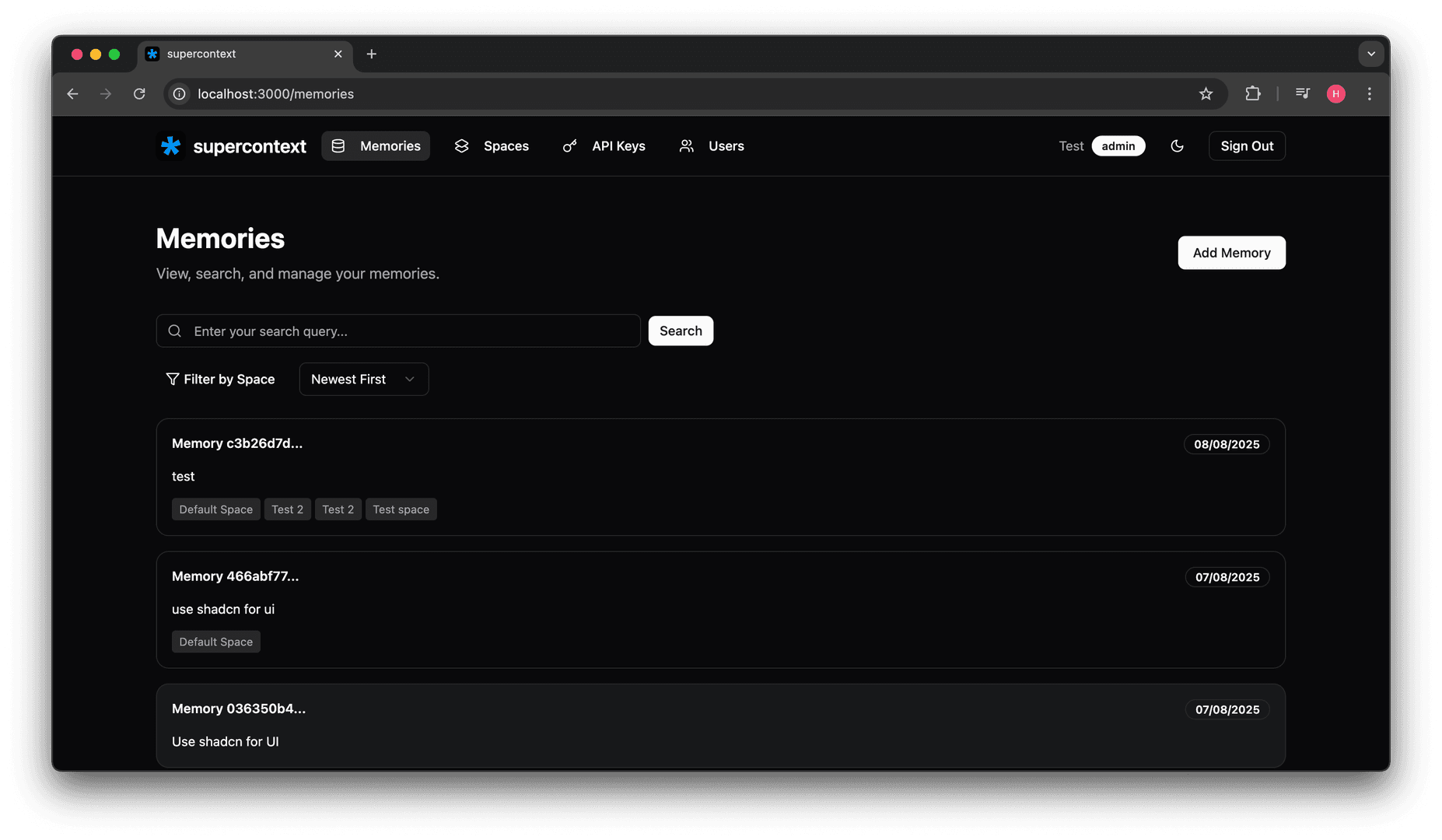Viewport: 1442px width, 840px height.
Task: Expand the Newest First sort dropdown
Action: click(x=363, y=380)
